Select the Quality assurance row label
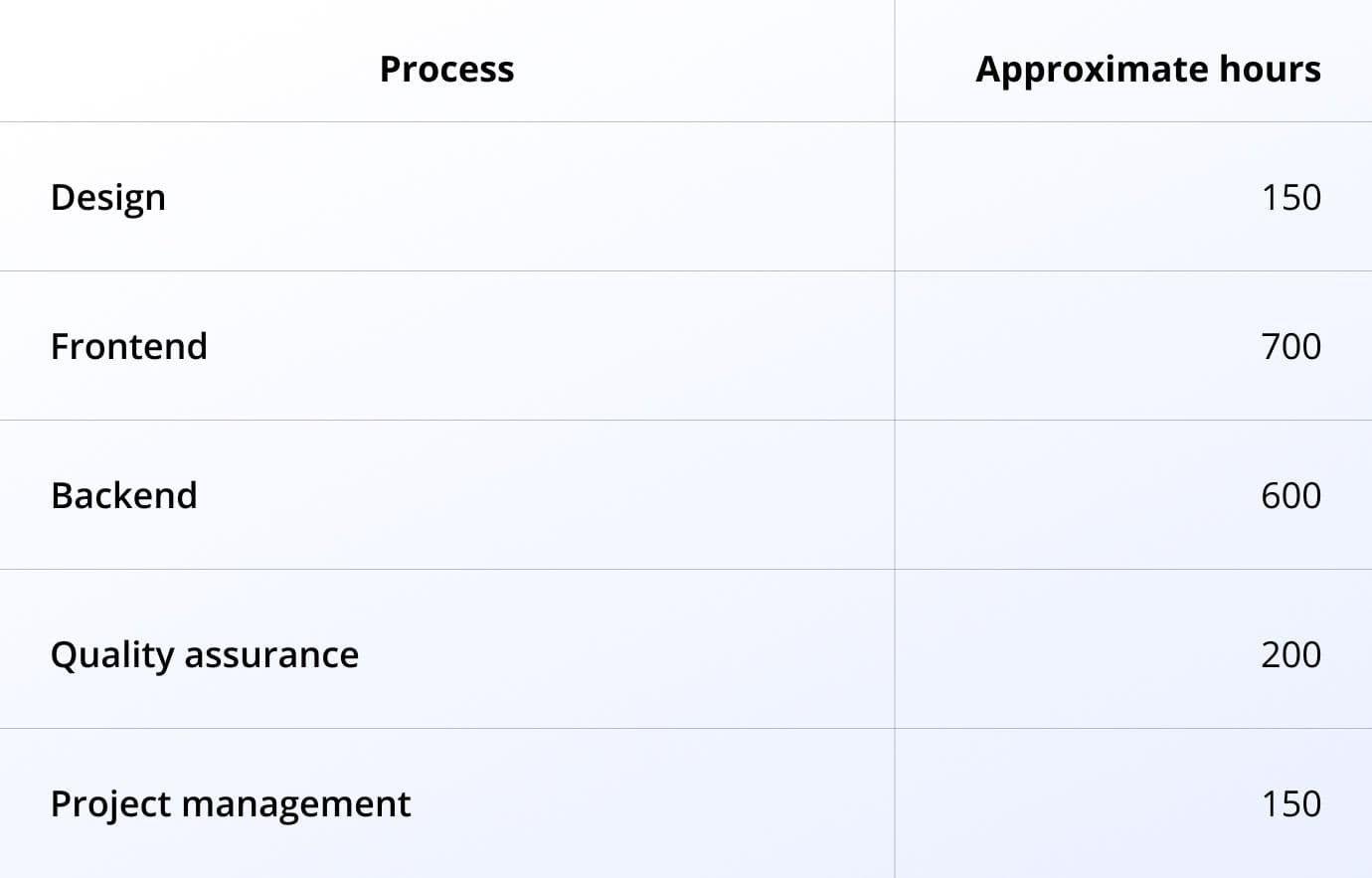 coord(205,654)
